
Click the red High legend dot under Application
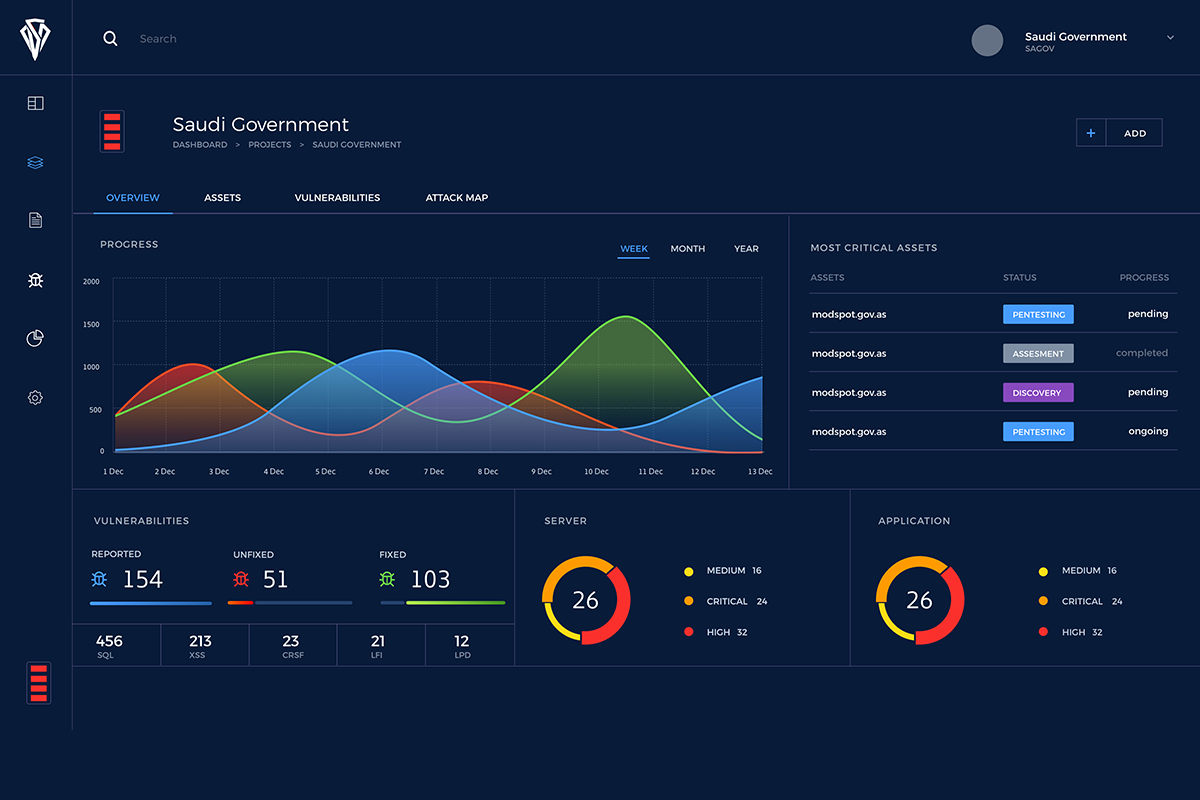click(x=1044, y=632)
